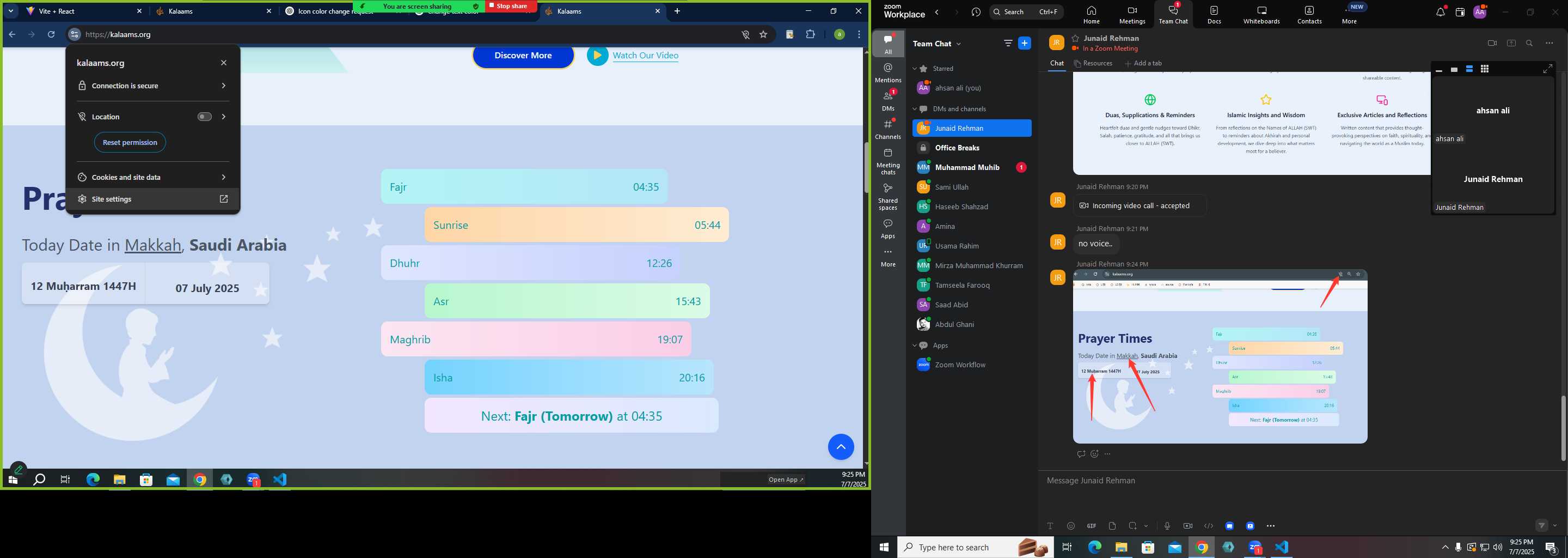Open Zoom Meetings tab

tap(1132, 15)
